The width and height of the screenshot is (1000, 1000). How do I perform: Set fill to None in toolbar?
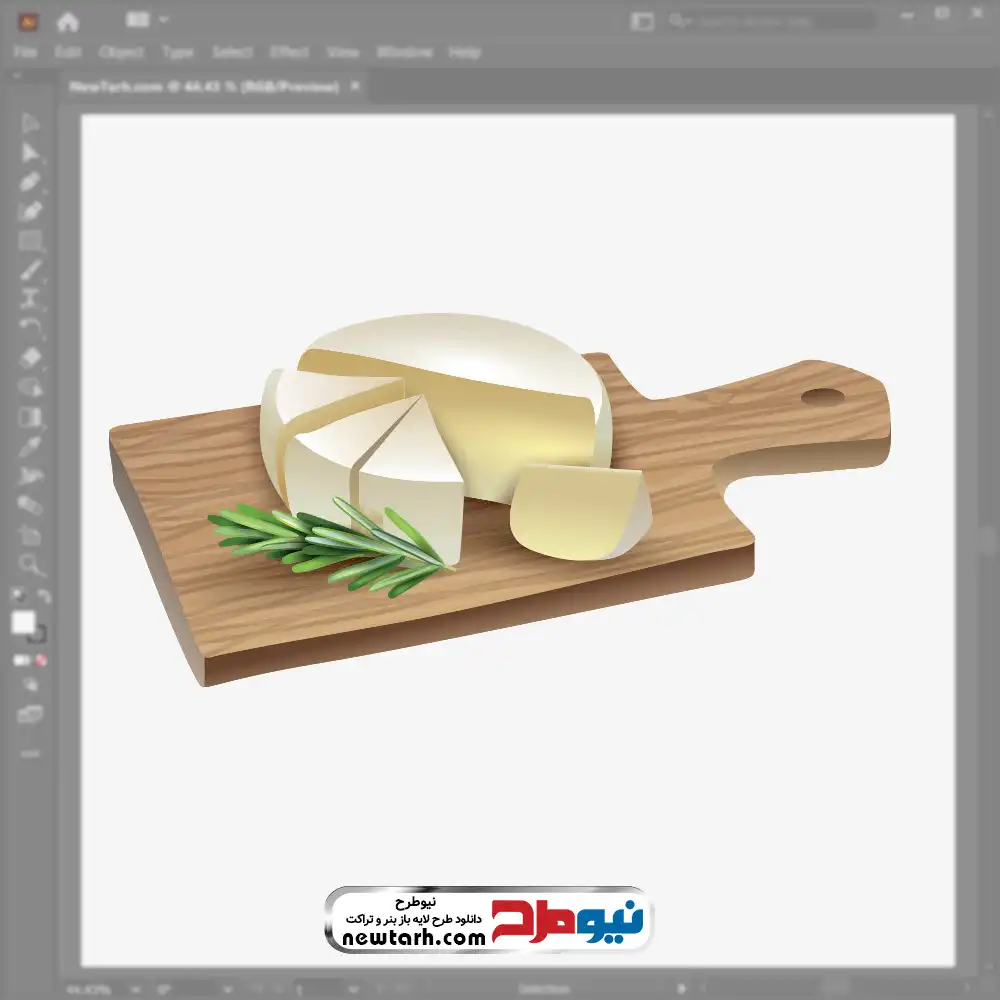[x=42, y=661]
